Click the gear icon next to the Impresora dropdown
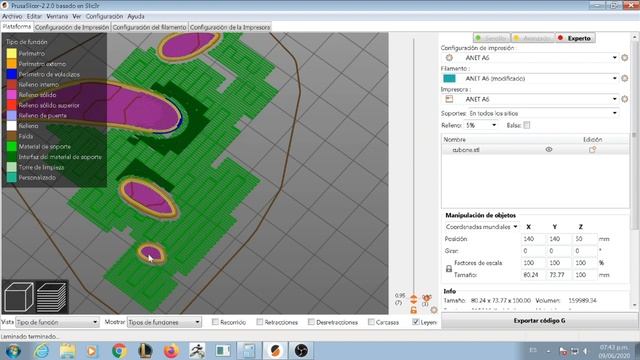 tap(624, 99)
